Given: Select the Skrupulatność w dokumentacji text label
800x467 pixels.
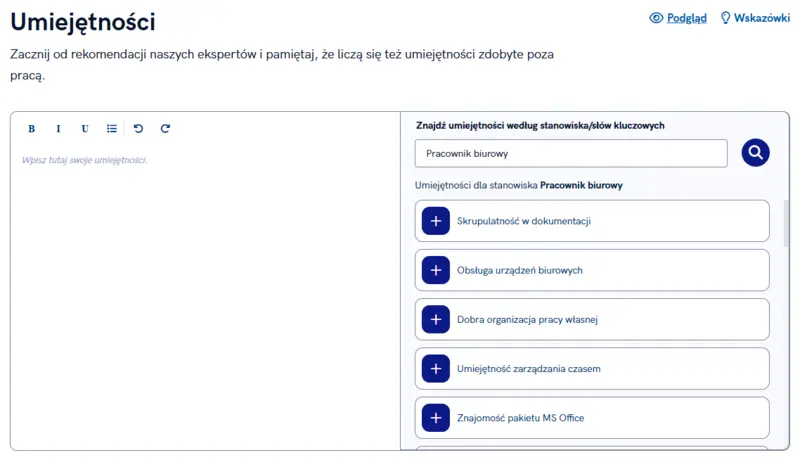Looking at the screenshot, I should coord(524,221).
